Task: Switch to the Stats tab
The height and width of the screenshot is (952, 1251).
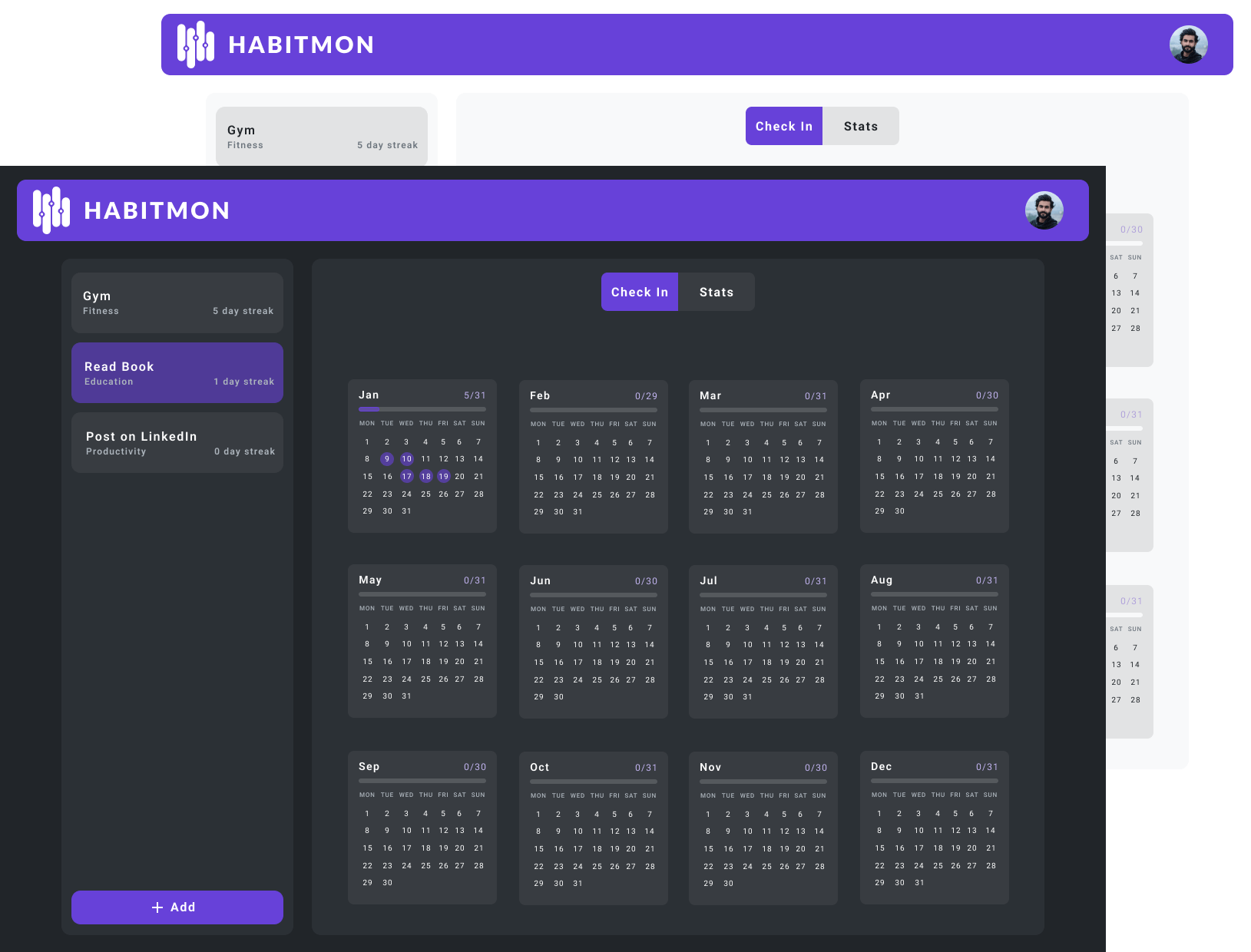Action: (716, 292)
